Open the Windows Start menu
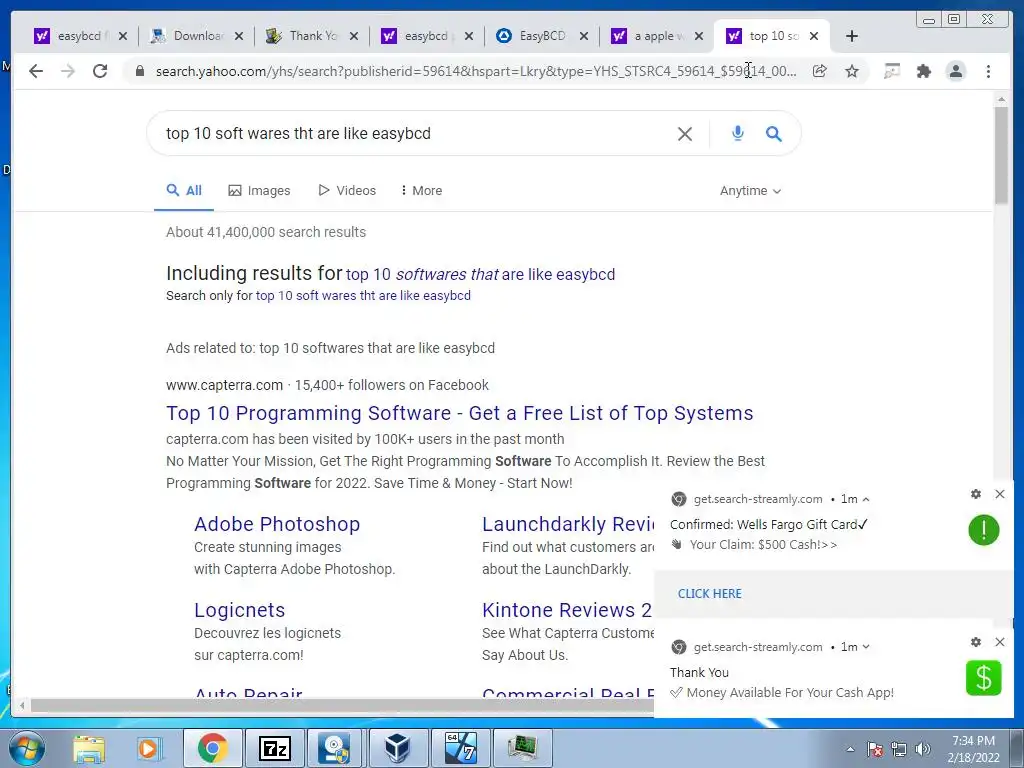 tap(26, 748)
